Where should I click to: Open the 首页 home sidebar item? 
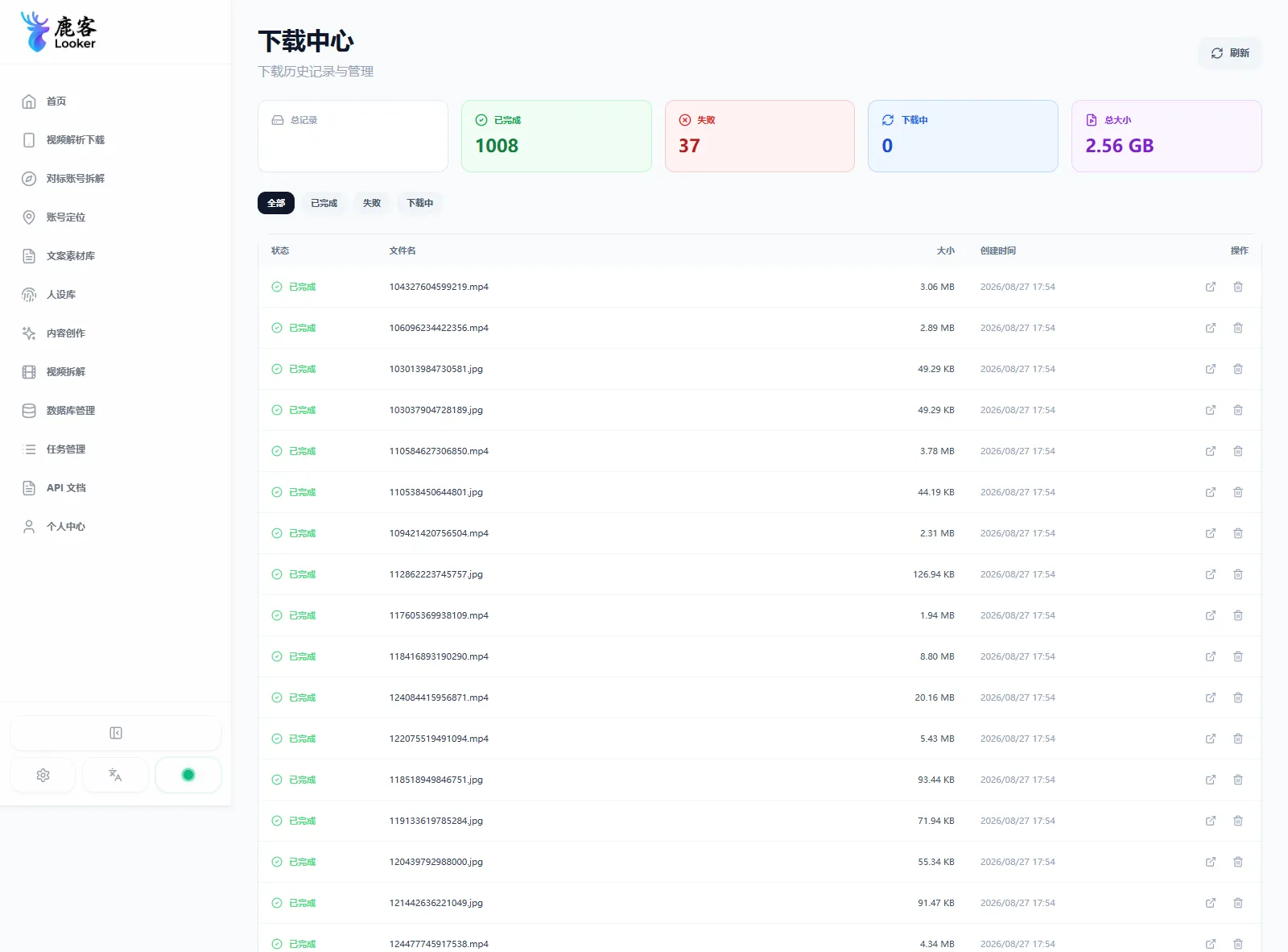coord(115,101)
